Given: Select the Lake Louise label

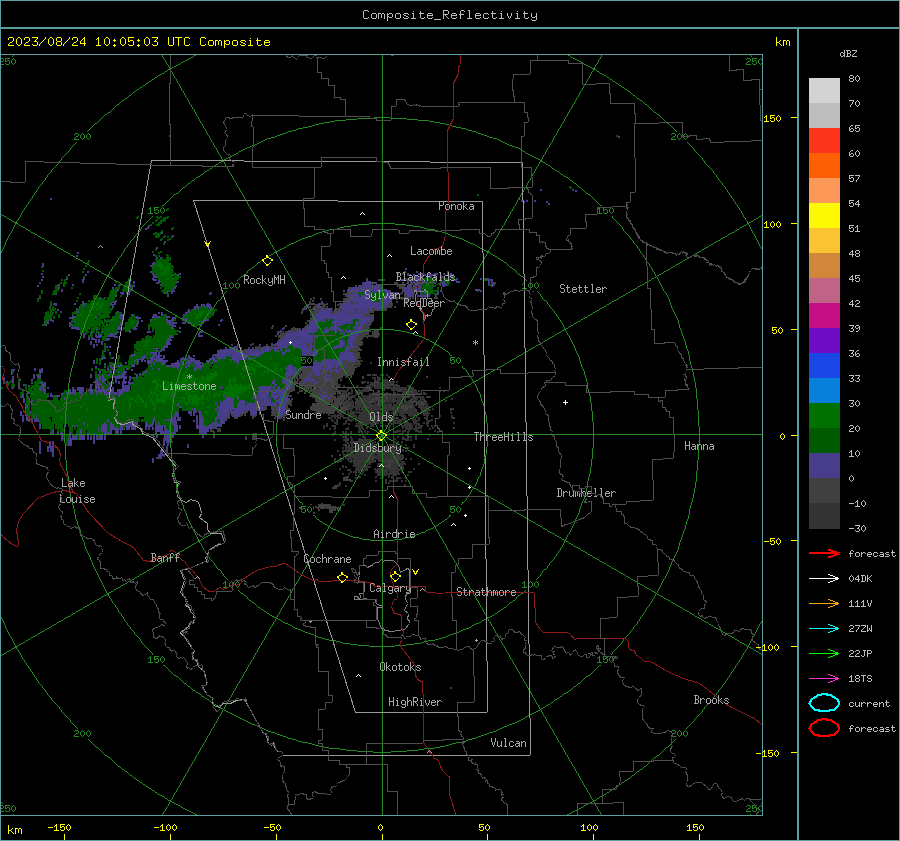Looking at the screenshot, I should (x=77, y=491).
